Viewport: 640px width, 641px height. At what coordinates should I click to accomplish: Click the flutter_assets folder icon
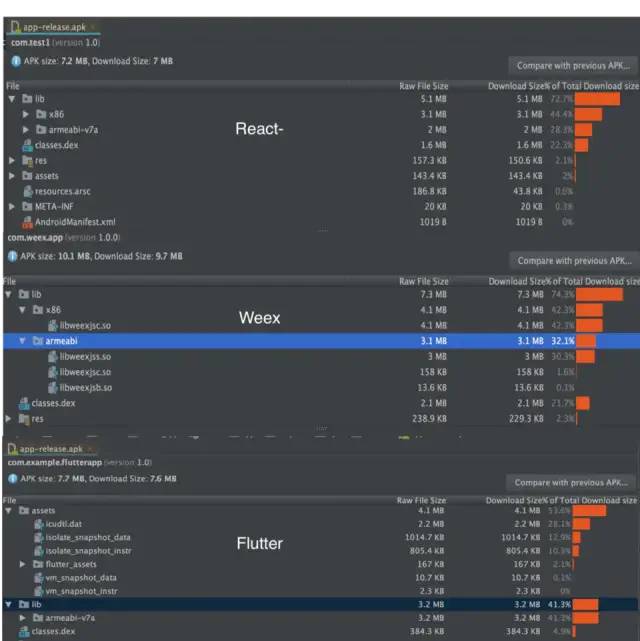coord(38,564)
